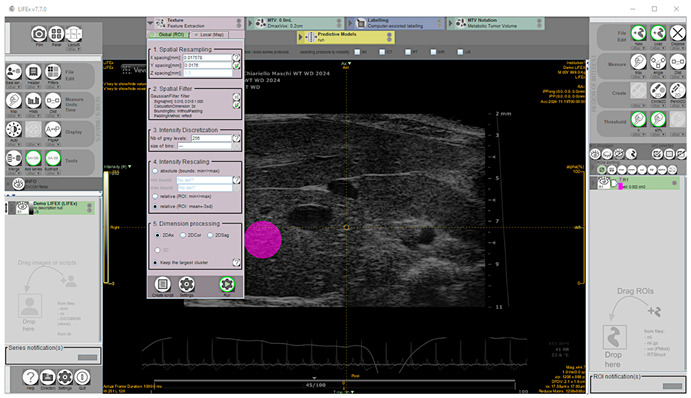The height and width of the screenshot is (398, 691).
Task: Open the Merge series tool
Action: (x=14, y=158)
